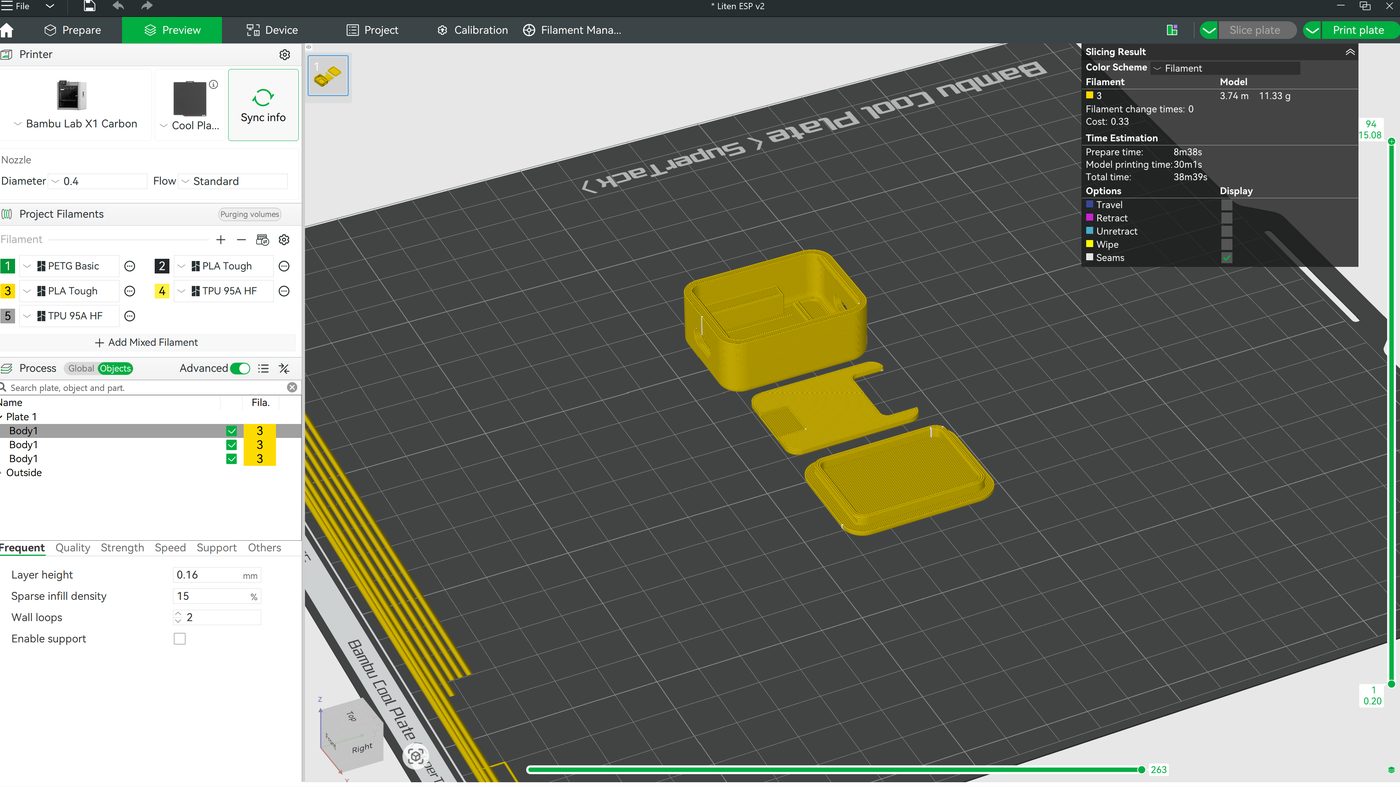Open more options for TPU 95A HF filament 5

(x=130, y=316)
